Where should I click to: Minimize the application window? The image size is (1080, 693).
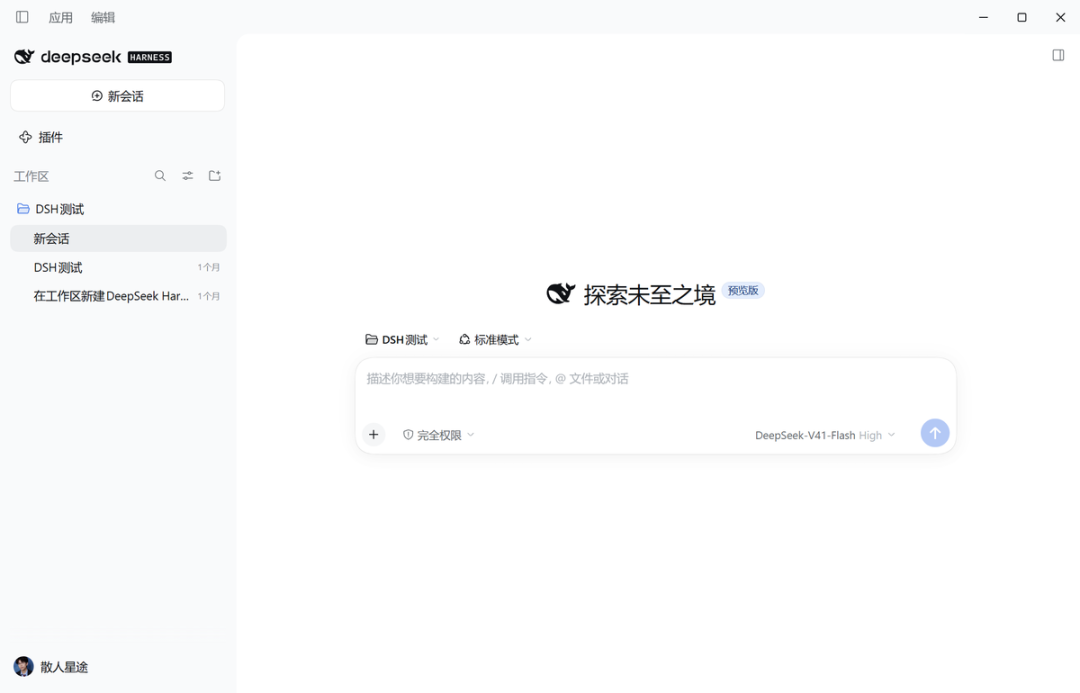(x=983, y=17)
